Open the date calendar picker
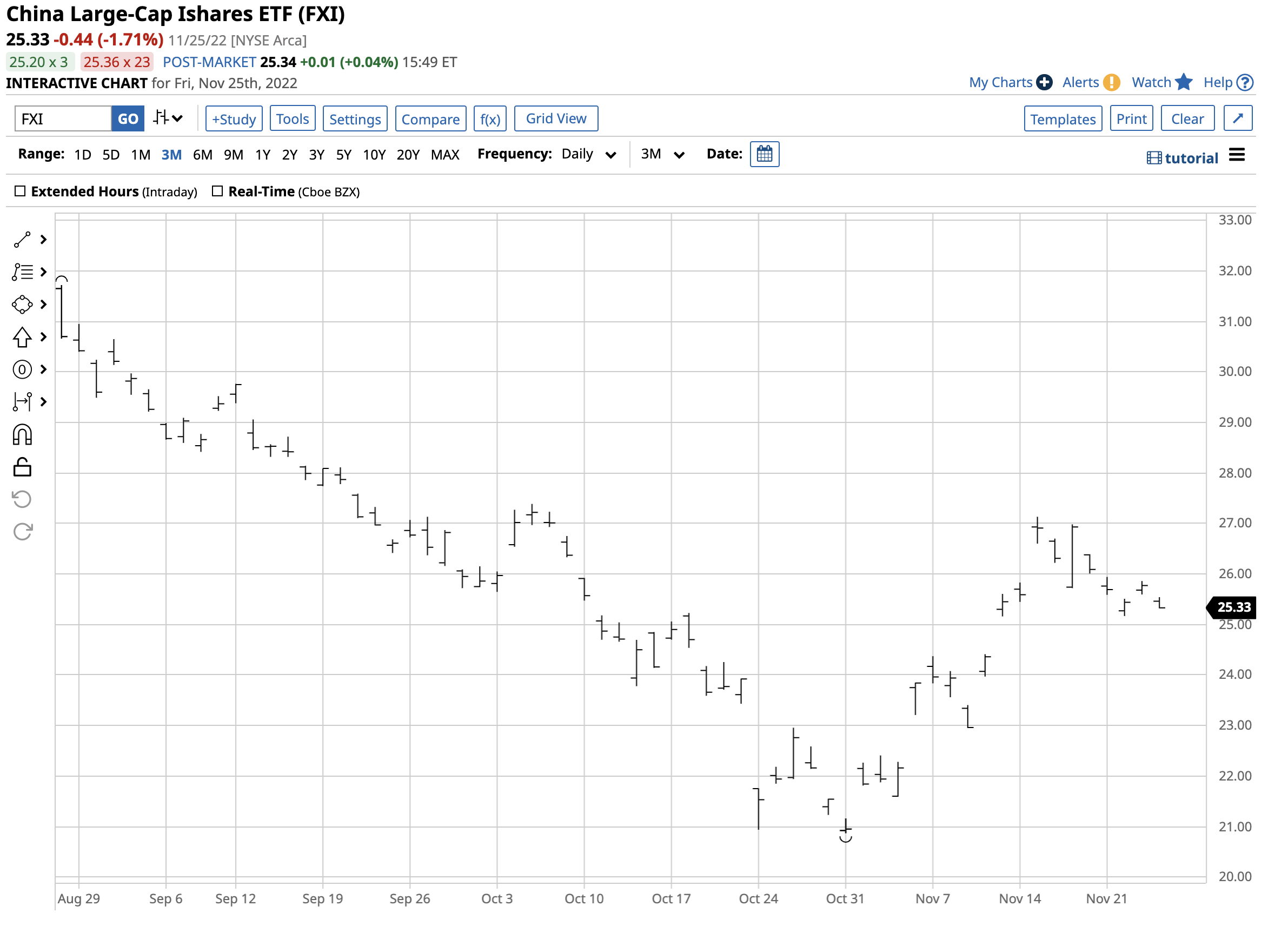This screenshot has width=1288, height=939. (765, 154)
